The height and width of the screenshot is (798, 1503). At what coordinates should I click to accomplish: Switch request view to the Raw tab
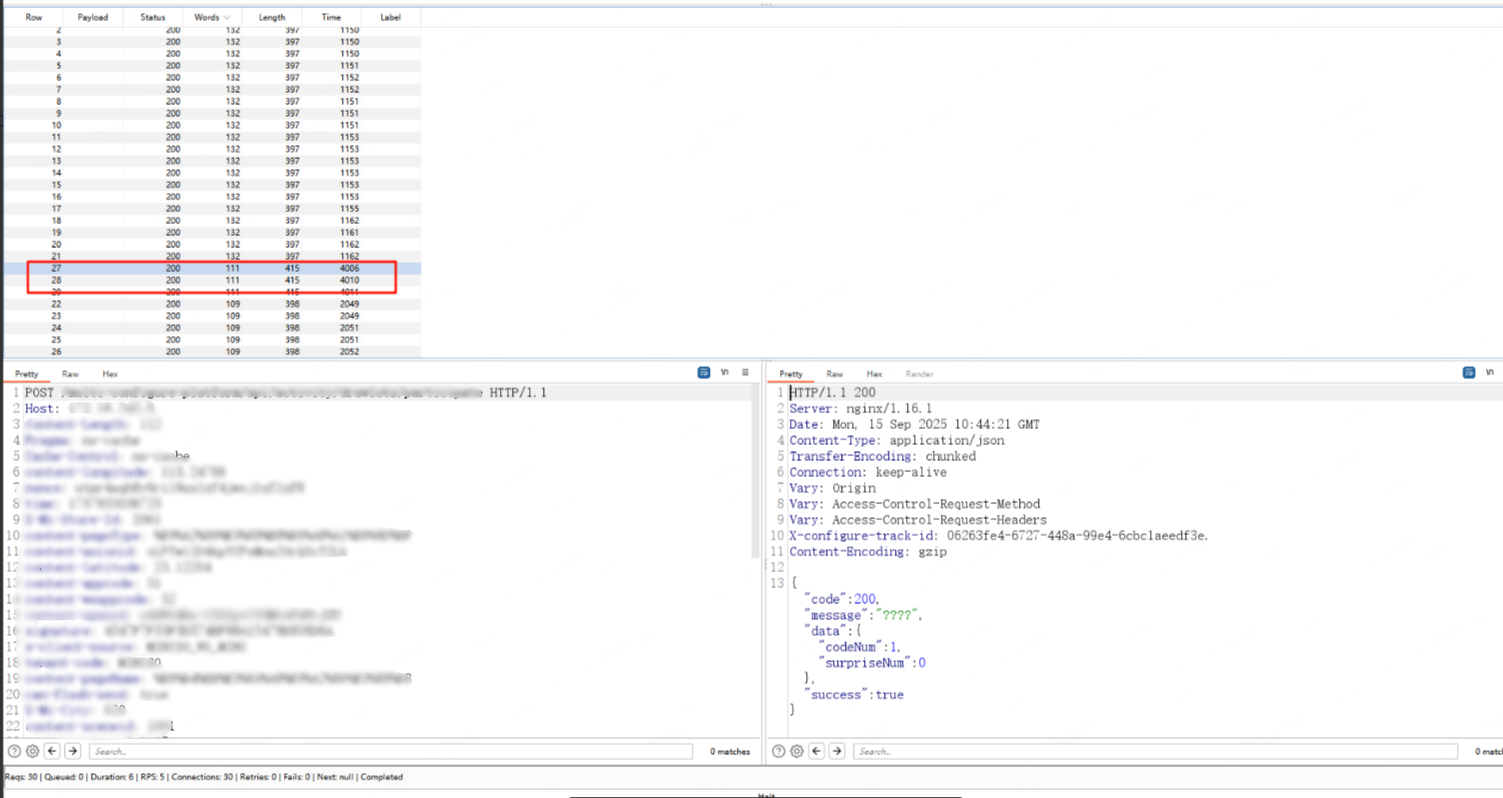70,374
